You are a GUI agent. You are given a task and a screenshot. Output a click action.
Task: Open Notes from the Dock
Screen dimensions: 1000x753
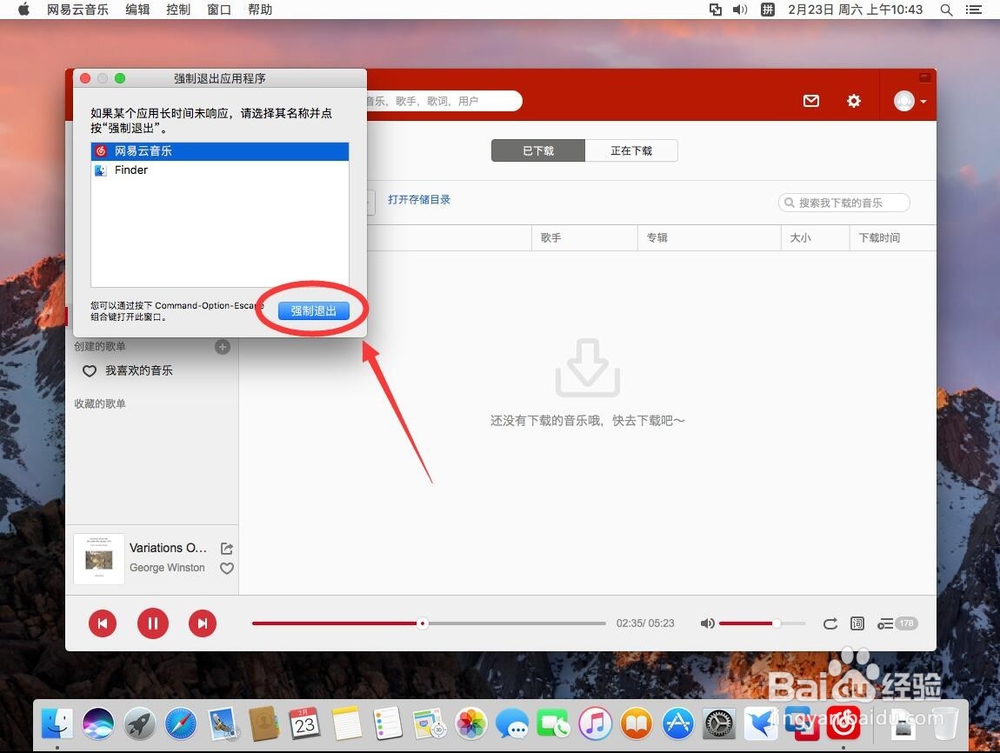(x=346, y=724)
